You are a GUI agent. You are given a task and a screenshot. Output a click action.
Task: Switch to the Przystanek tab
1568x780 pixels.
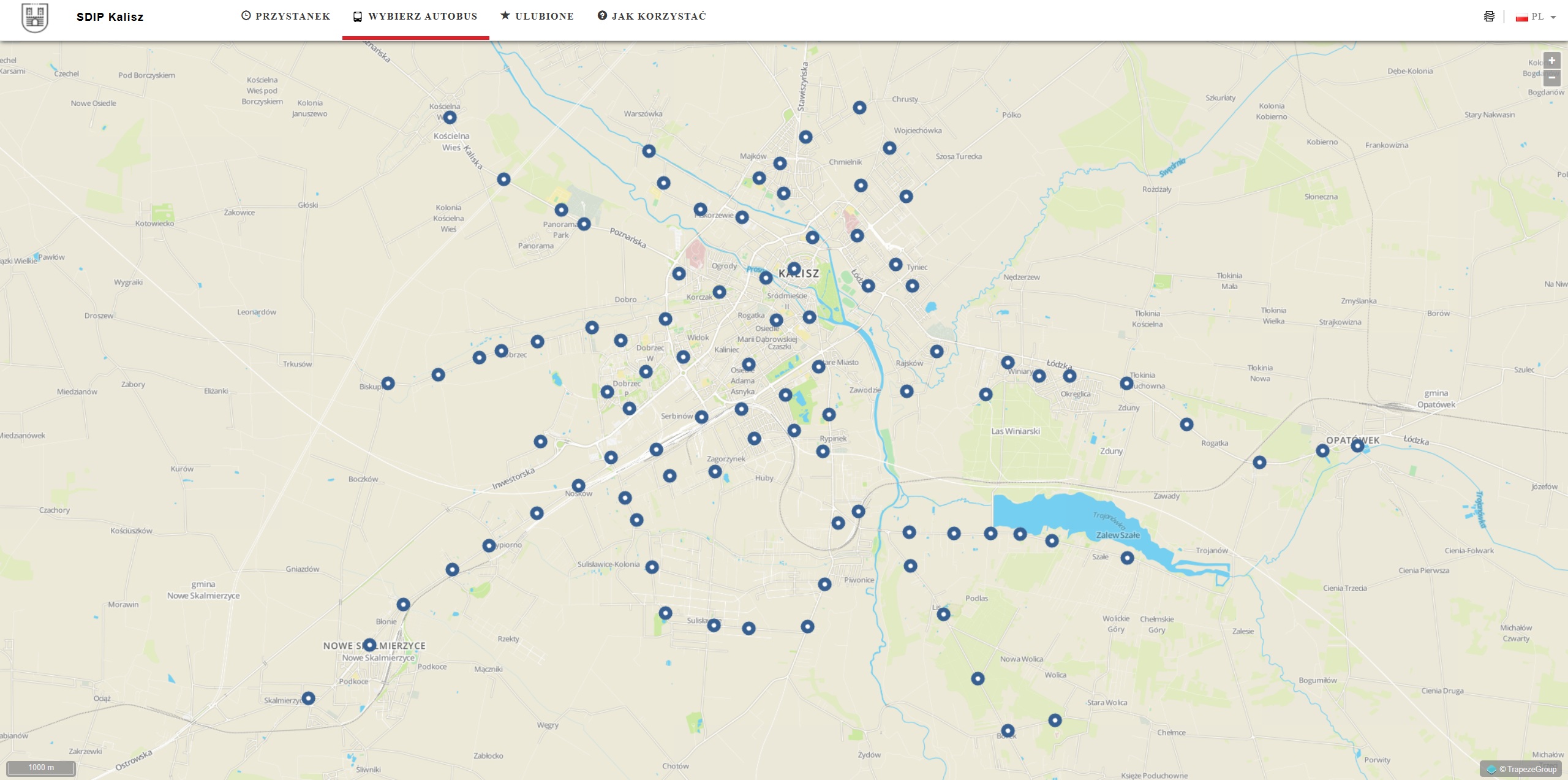pos(285,17)
